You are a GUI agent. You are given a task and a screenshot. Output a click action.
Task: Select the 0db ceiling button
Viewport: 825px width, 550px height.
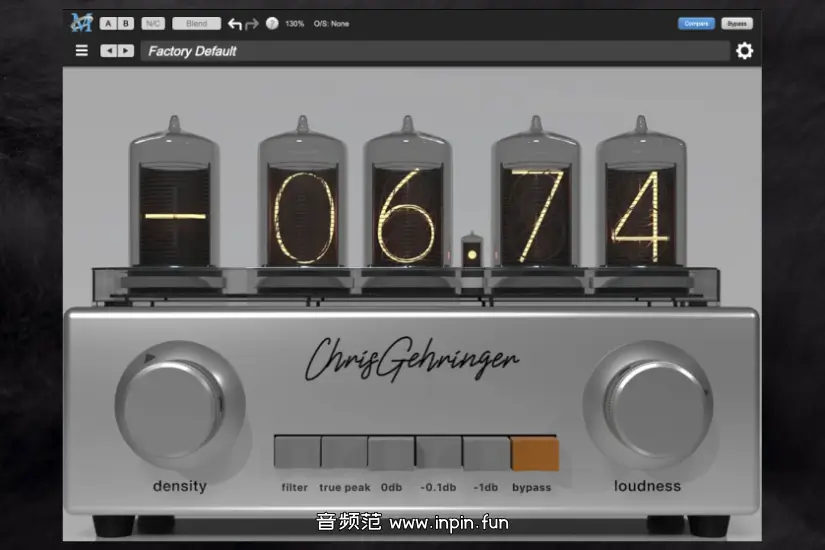click(391, 452)
